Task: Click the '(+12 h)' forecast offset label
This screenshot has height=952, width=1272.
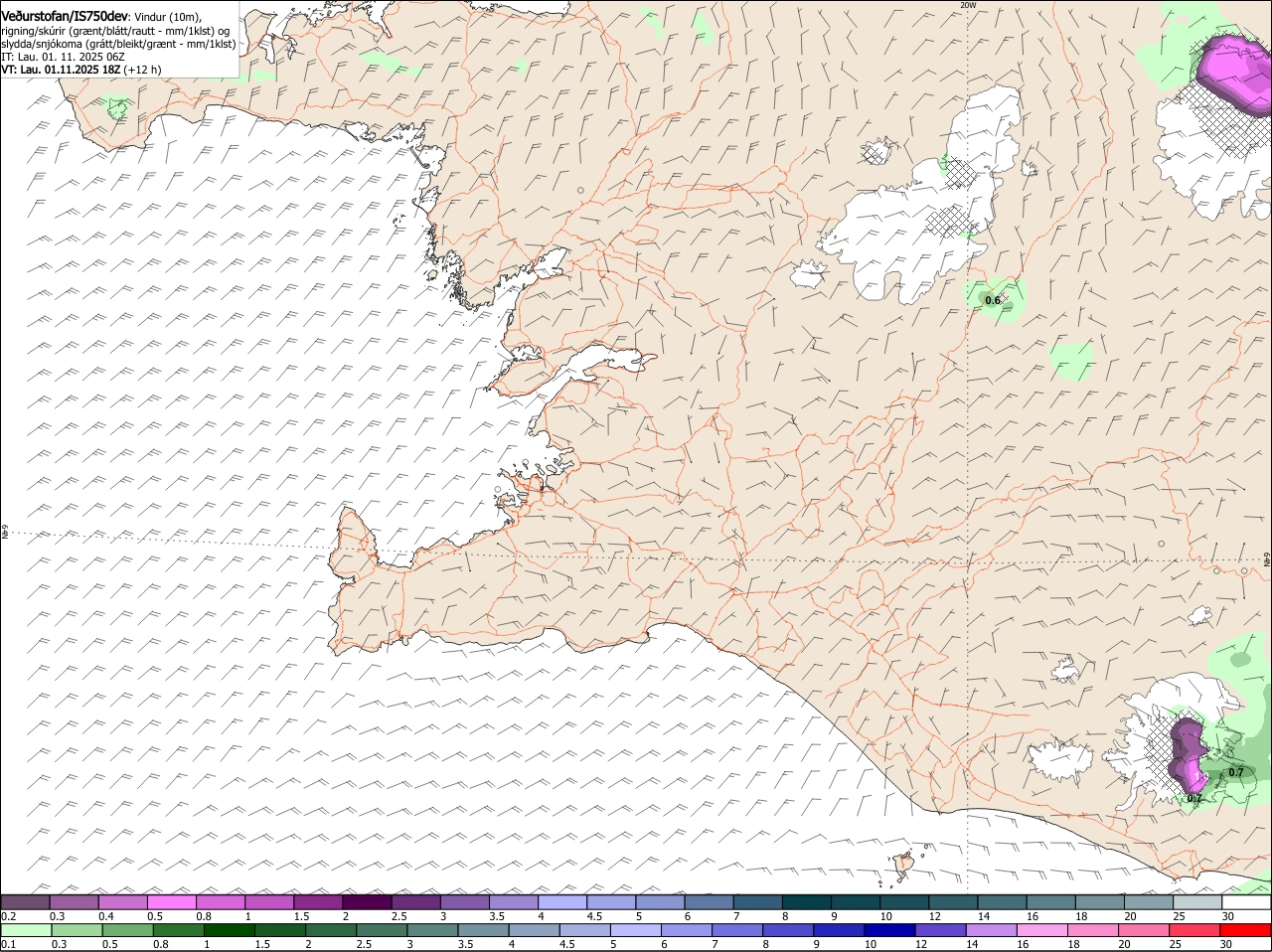Action: click(x=143, y=70)
